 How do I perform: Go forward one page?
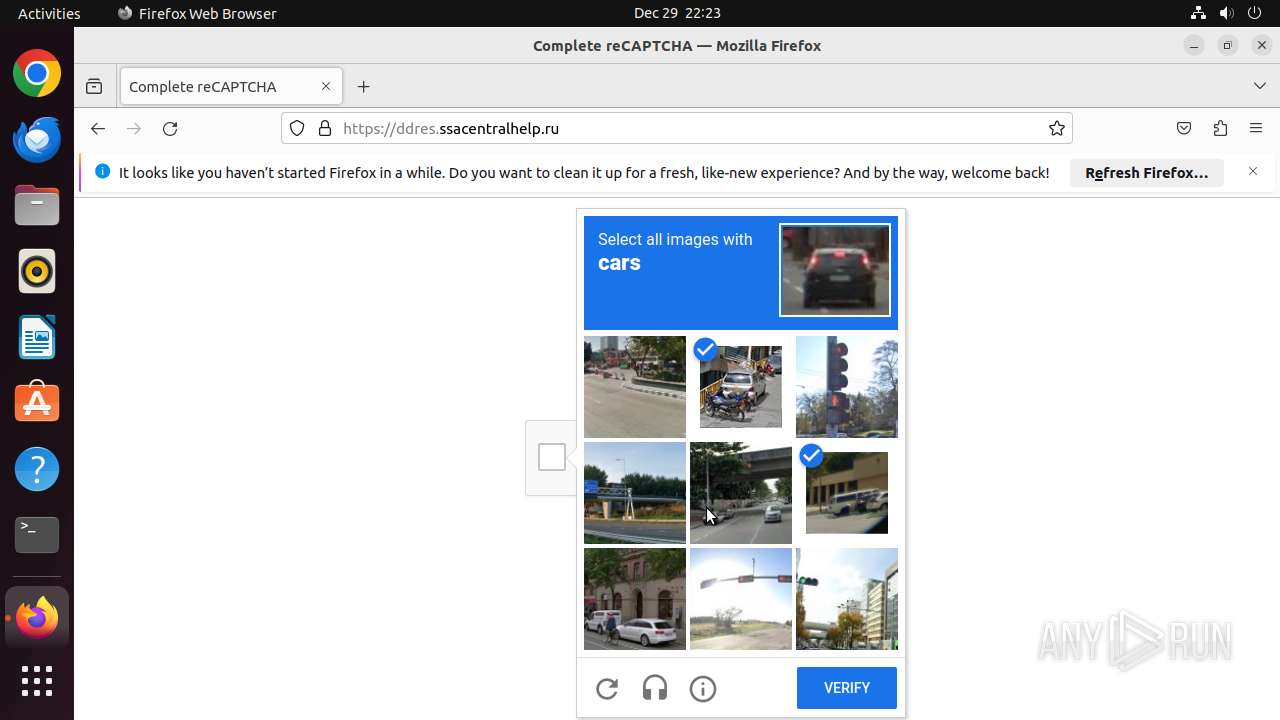(x=134, y=128)
